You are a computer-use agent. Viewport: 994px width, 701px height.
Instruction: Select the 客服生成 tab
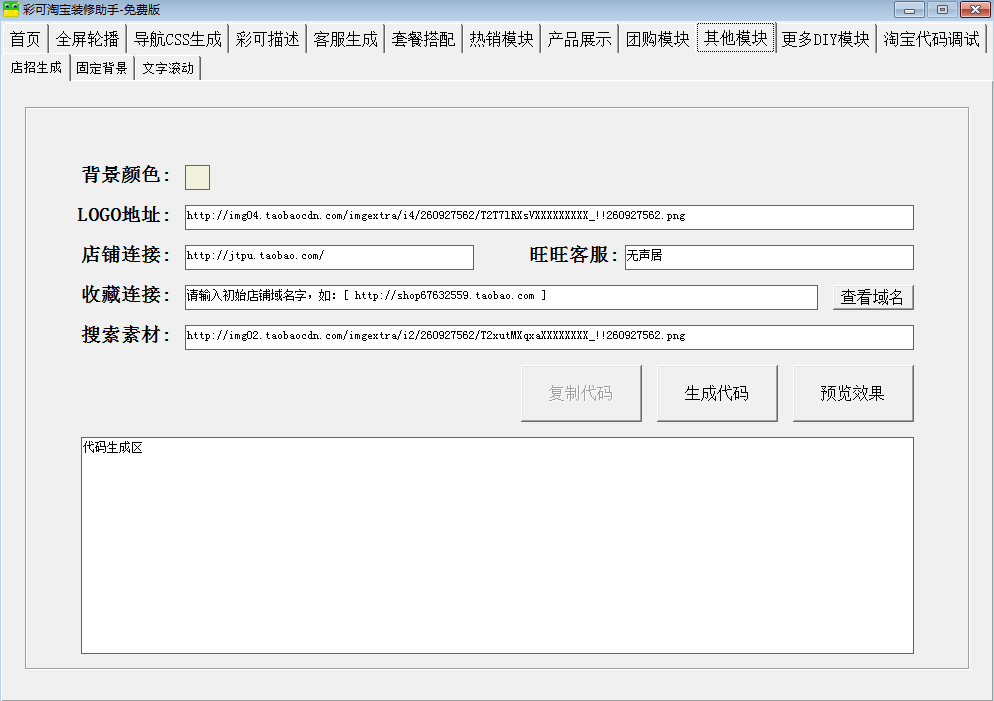pos(345,40)
